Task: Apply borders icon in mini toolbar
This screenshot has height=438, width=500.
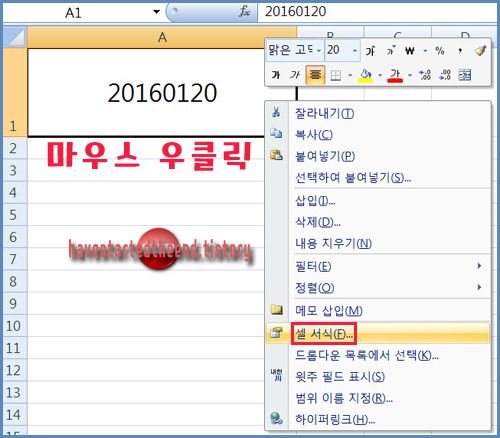Action: point(336,76)
